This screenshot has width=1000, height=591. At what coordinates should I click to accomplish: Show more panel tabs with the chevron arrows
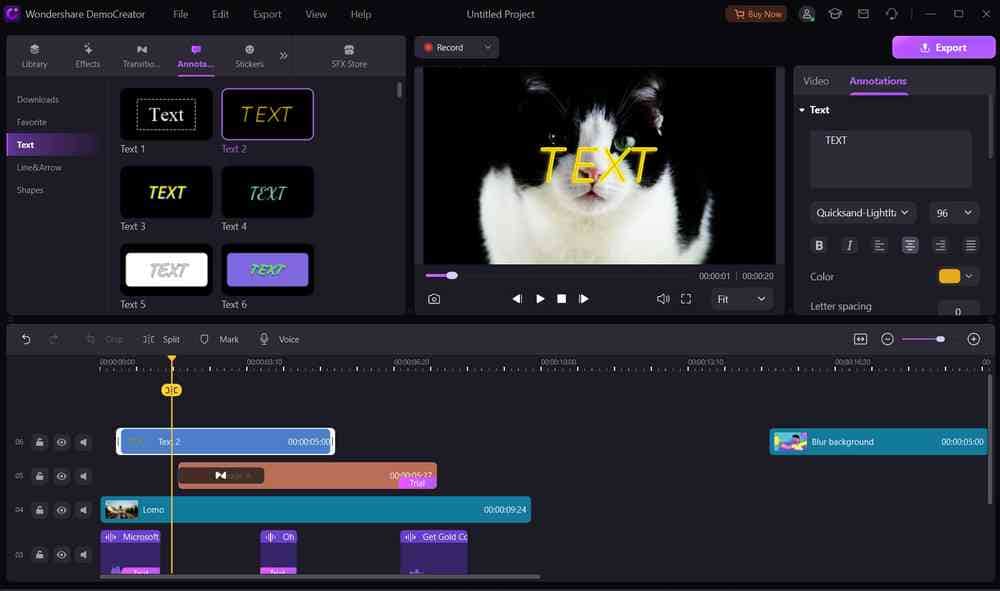coord(283,55)
